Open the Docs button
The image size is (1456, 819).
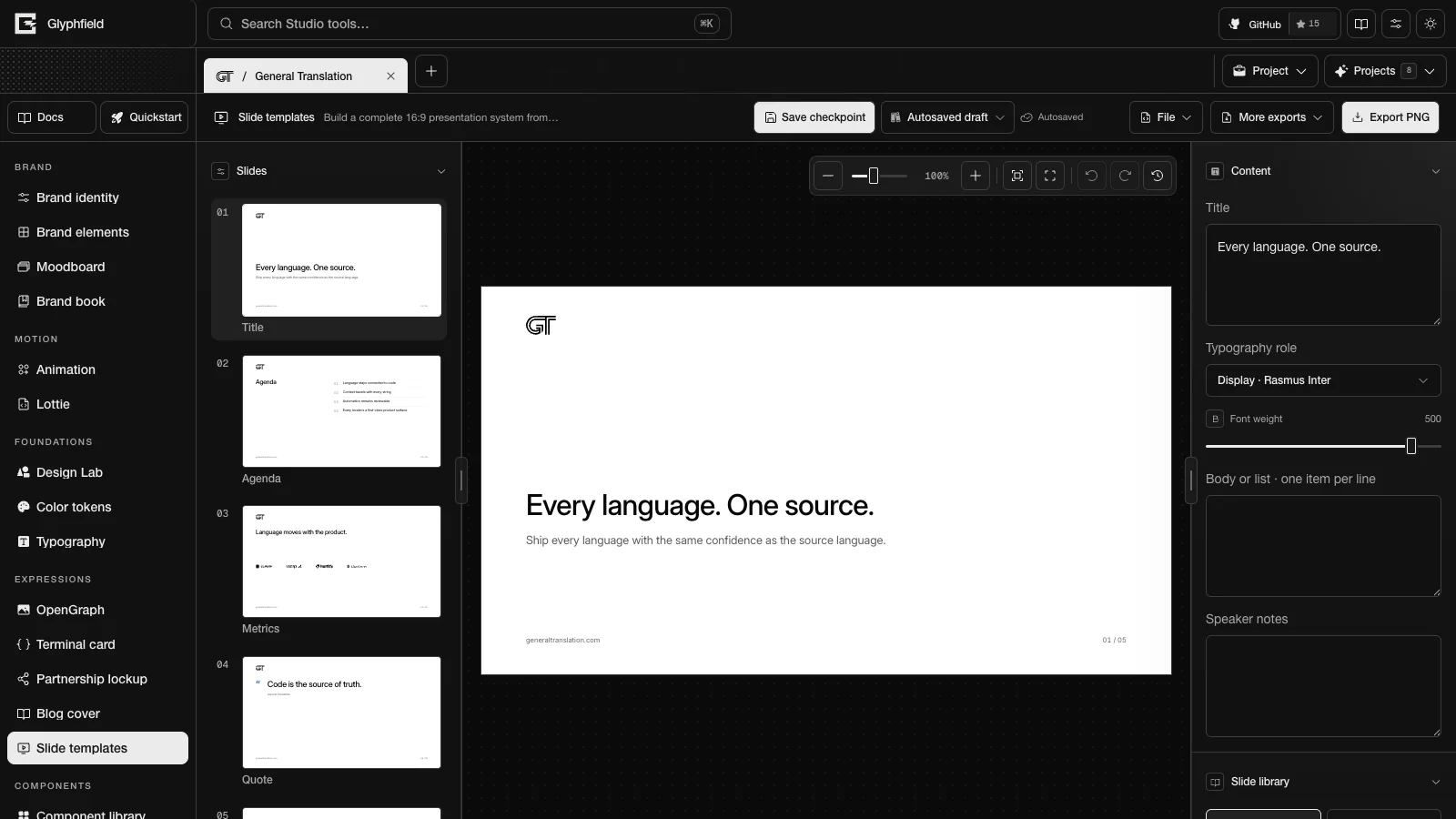(x=52, y=117)
